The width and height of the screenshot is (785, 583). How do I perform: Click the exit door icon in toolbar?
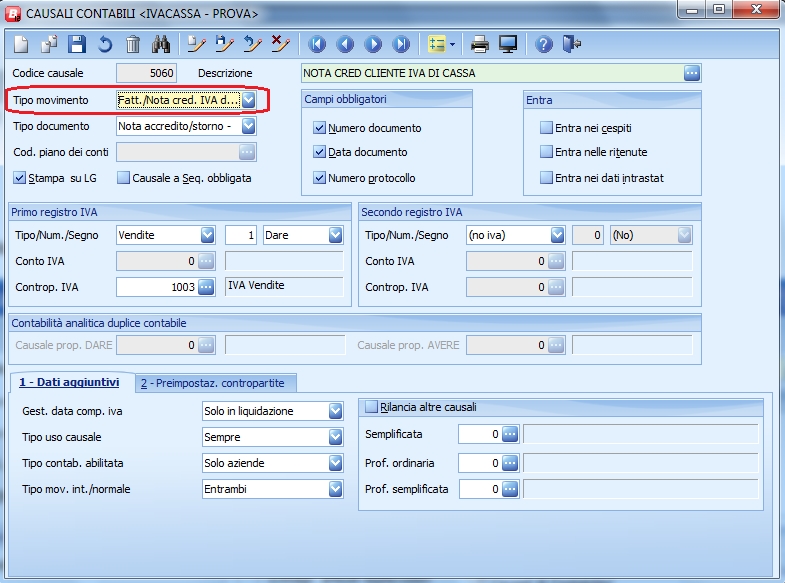pos(571,44)
